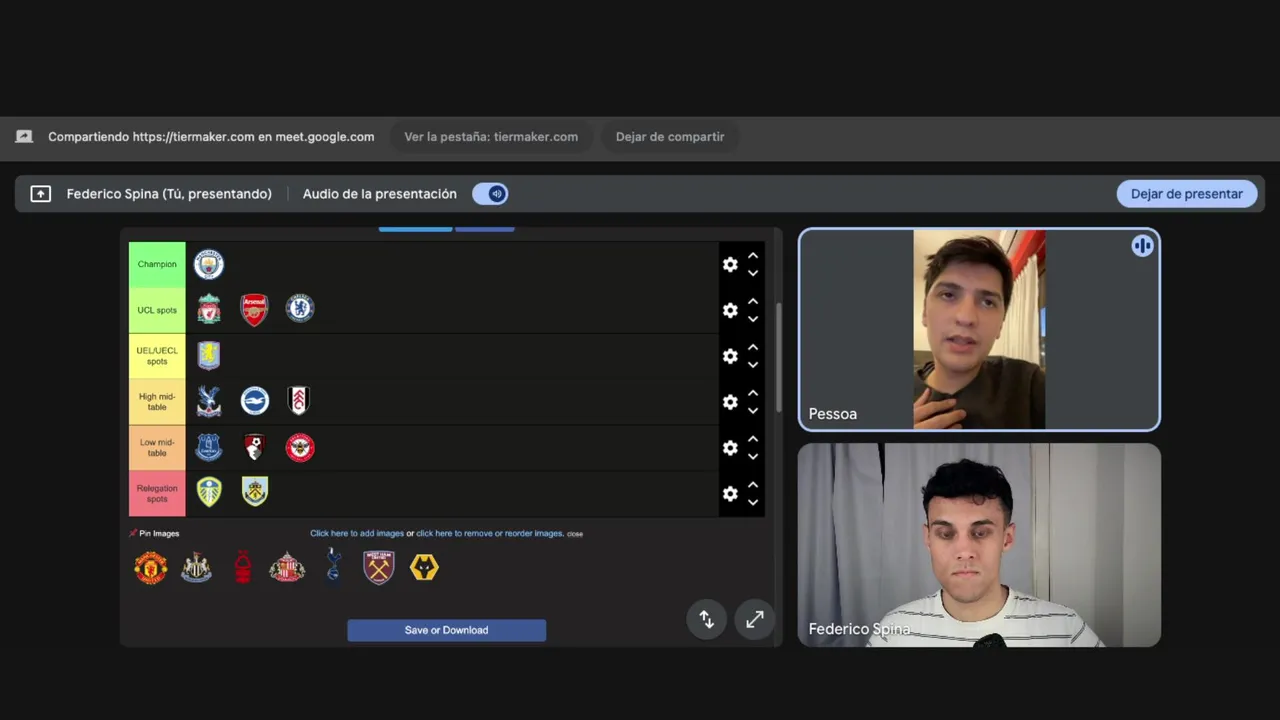1280x720 pixels.
Task: Move UEL/UECL spots tier up
Action: tap(753, 348)
